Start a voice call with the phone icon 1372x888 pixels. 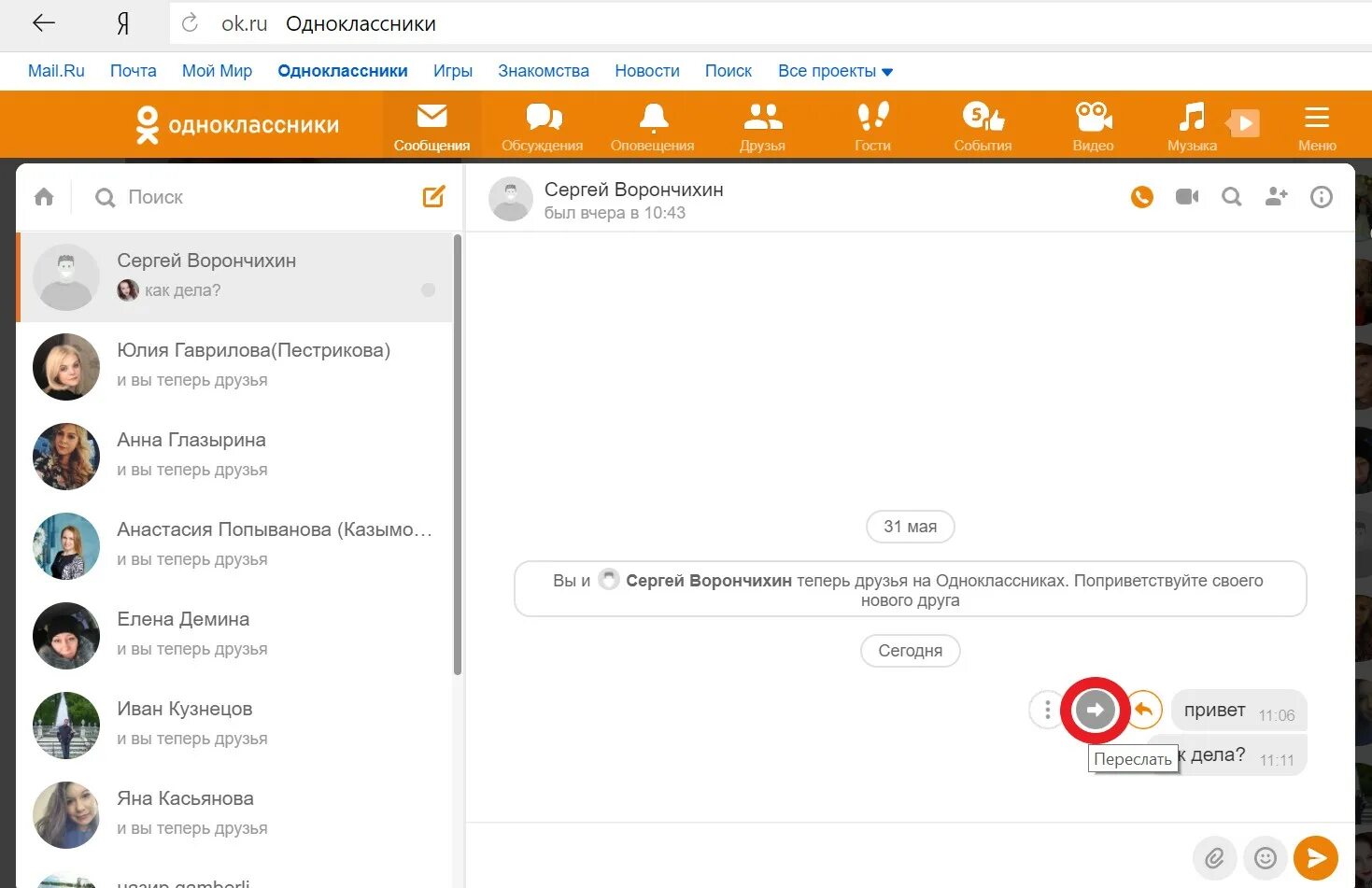(1142, 197)
